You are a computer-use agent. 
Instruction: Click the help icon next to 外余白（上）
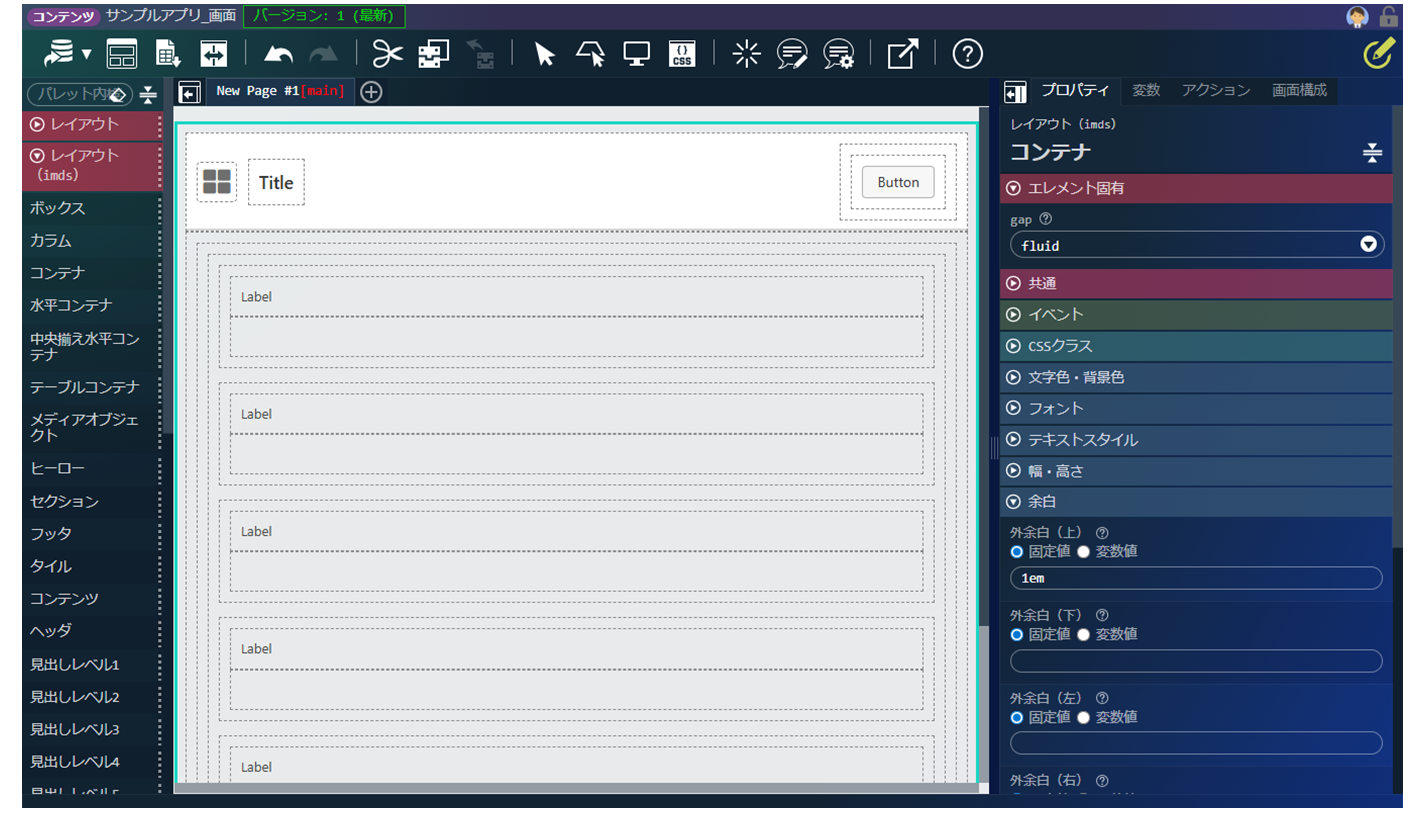point(1102,533)
